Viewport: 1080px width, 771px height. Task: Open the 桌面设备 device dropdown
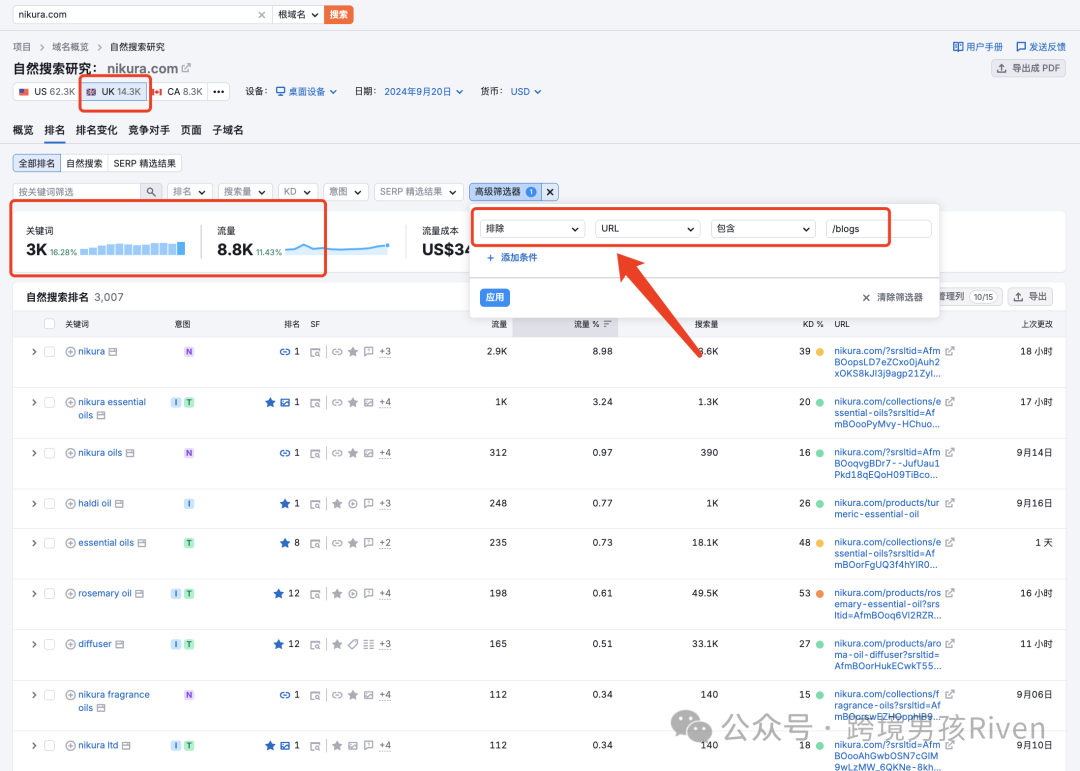click(306, 92)
